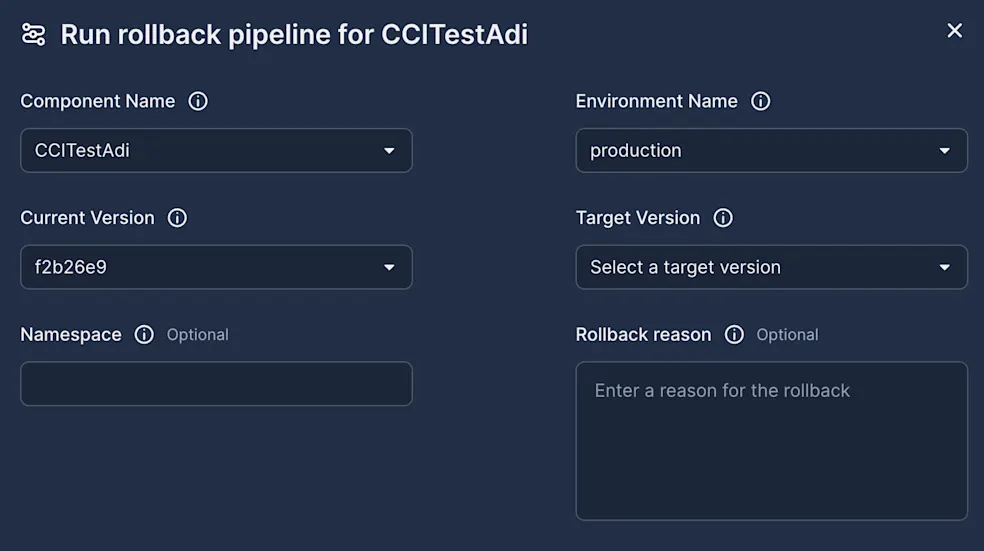Close the rollback pipeline dialog

point(954,31)
